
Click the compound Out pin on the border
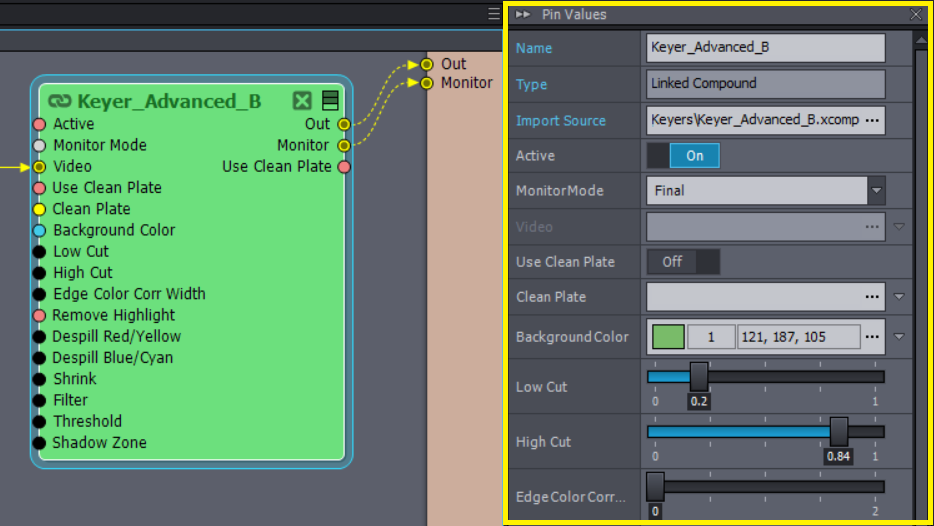426,64
